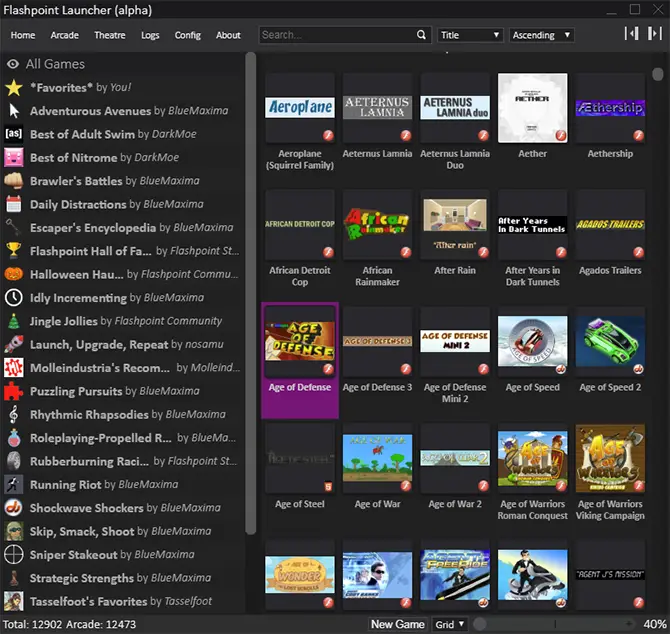
Task: Select the highlighted Age of Defense game
Action: click(300, 360)
